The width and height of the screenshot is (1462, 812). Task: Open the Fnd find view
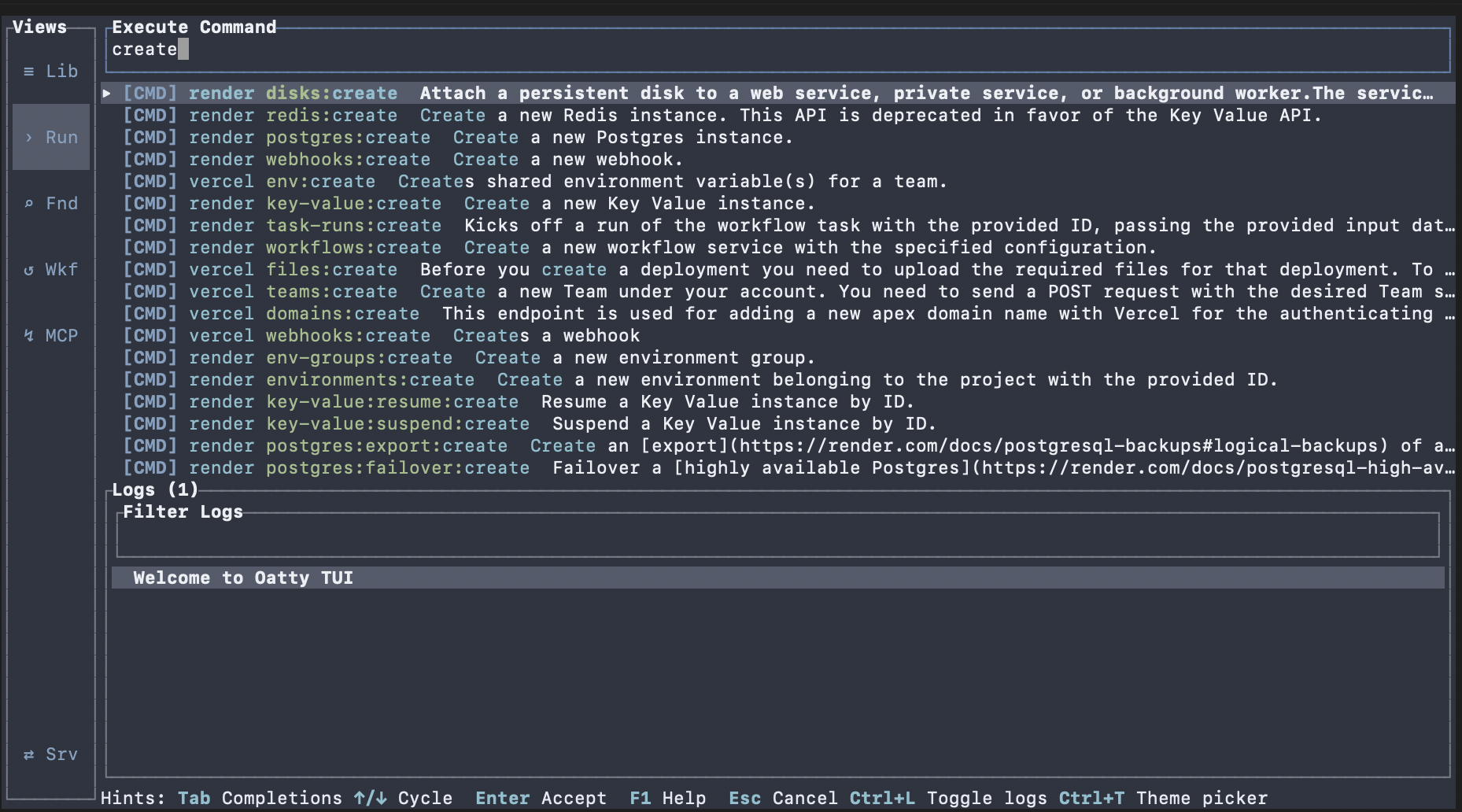click(x=51, y=203)
